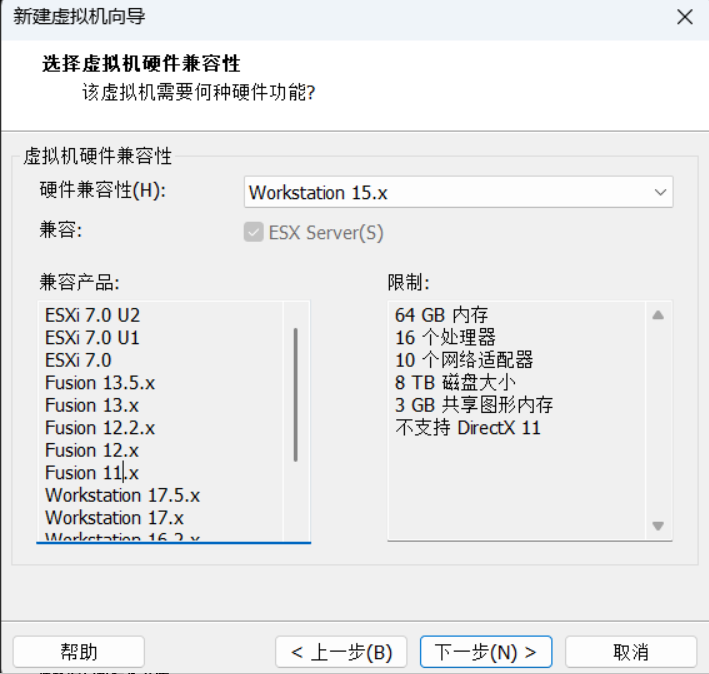Image resolution: width=709 pixels, height=674 pixels.
Task: Select ESXi 7.0 U2 in compatible products
Action: pos(93,315)
